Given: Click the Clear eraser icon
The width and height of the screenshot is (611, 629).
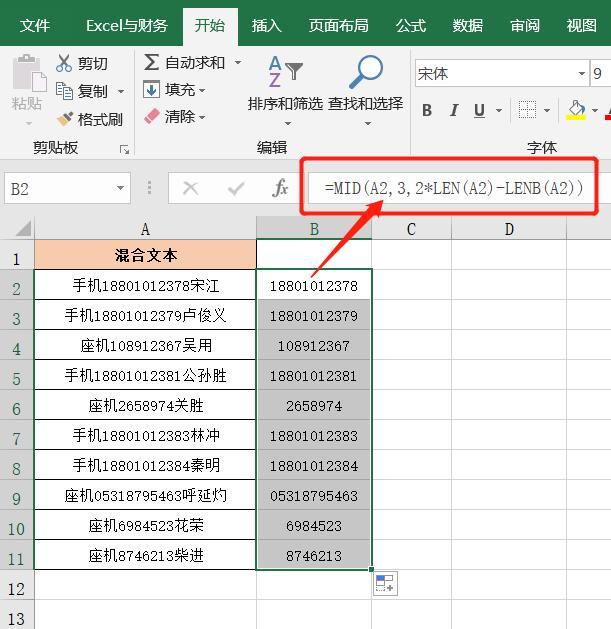Looking at the screenshot, I should [152, 117].
